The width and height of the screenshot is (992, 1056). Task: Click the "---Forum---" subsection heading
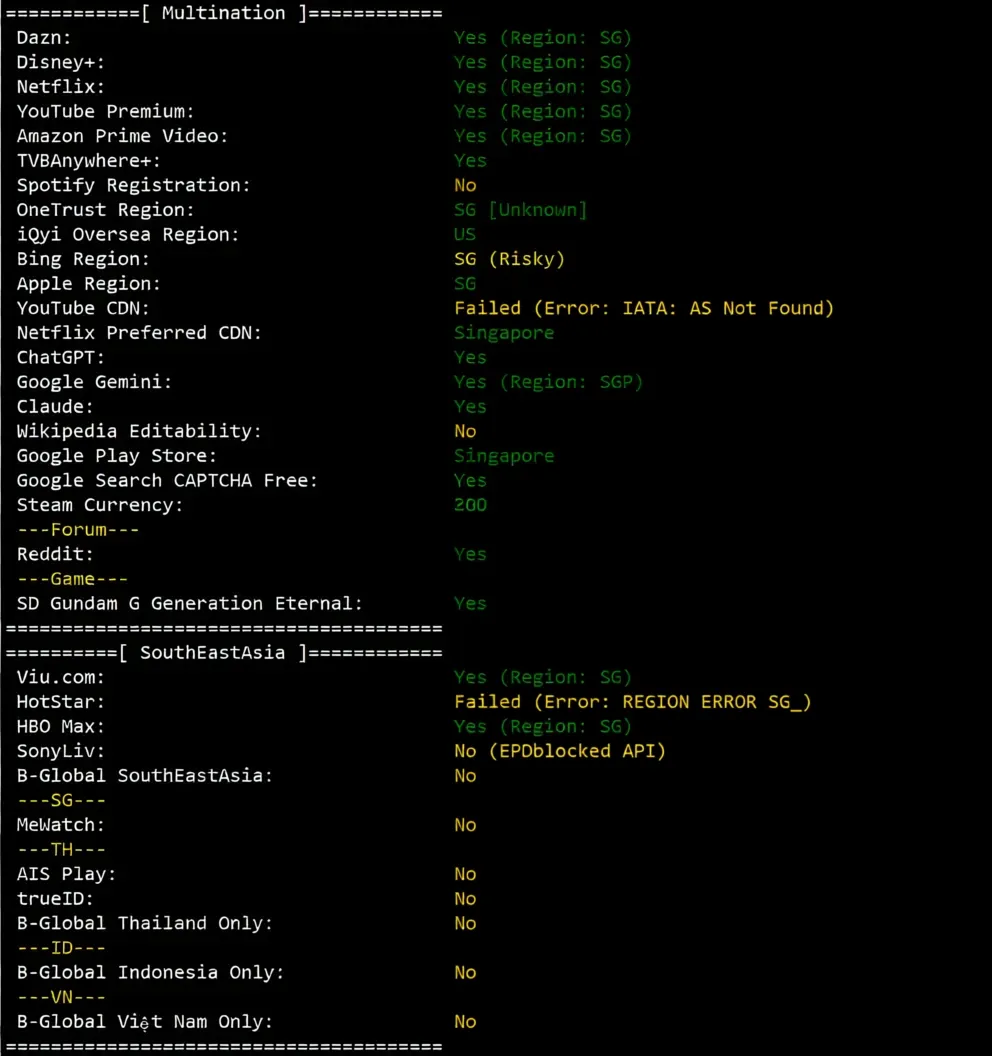pyautogui.click(x=78, y=530)
